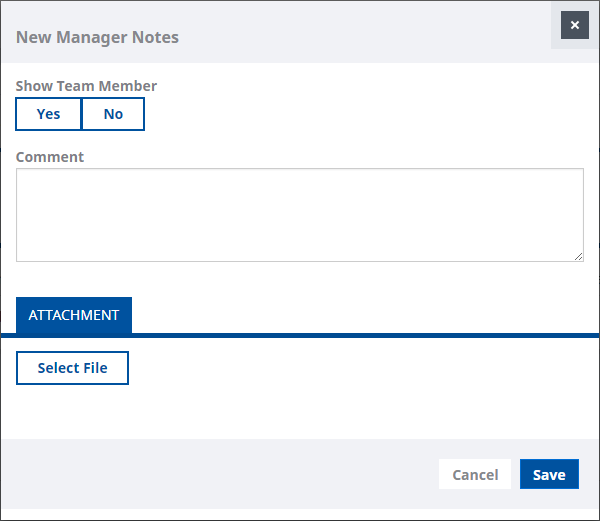Save the manager note
Screen dimensions: 600x521
click(549, 475)
